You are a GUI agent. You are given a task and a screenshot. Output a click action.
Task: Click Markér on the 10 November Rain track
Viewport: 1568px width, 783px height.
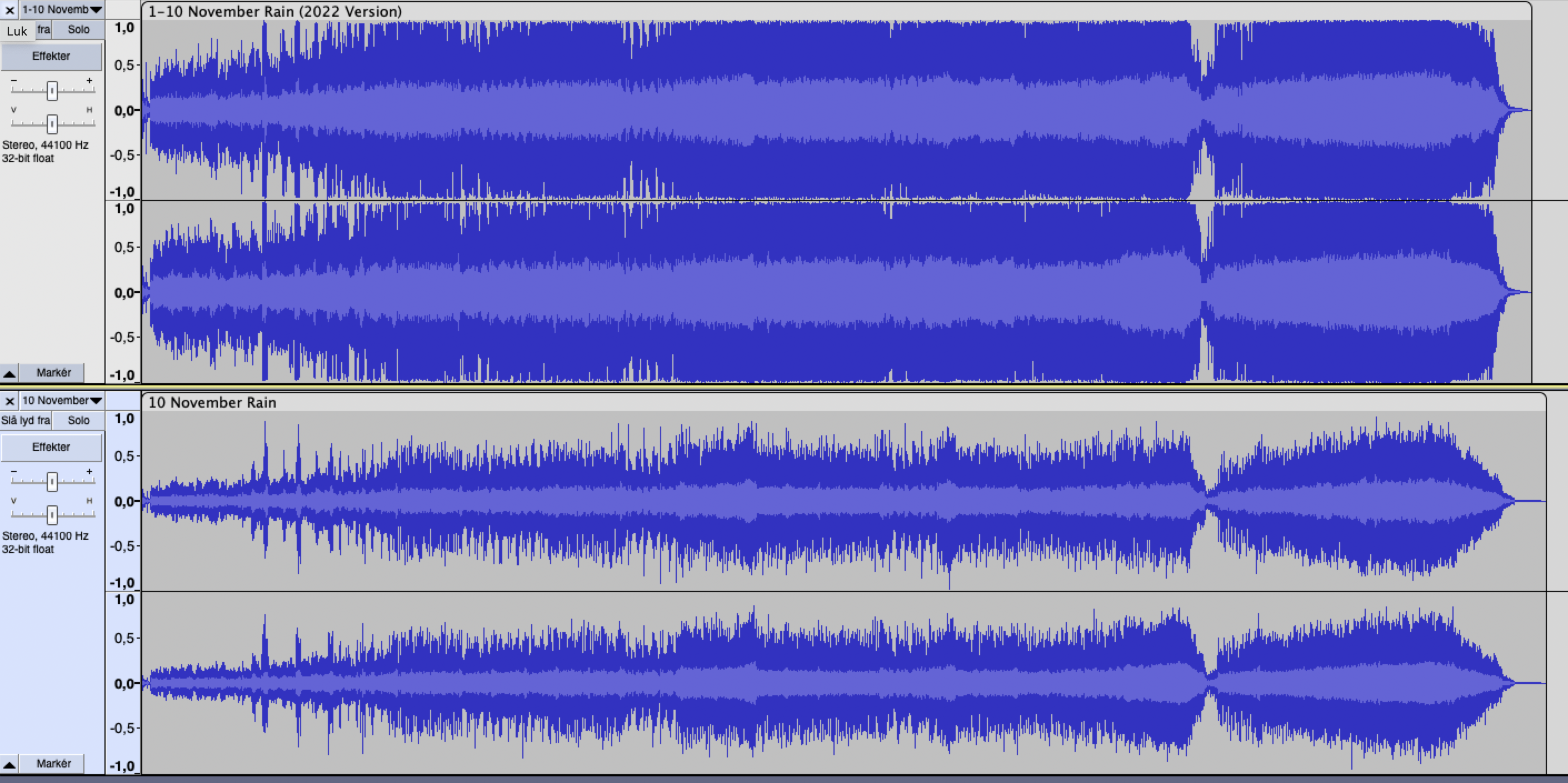[53, 764]
